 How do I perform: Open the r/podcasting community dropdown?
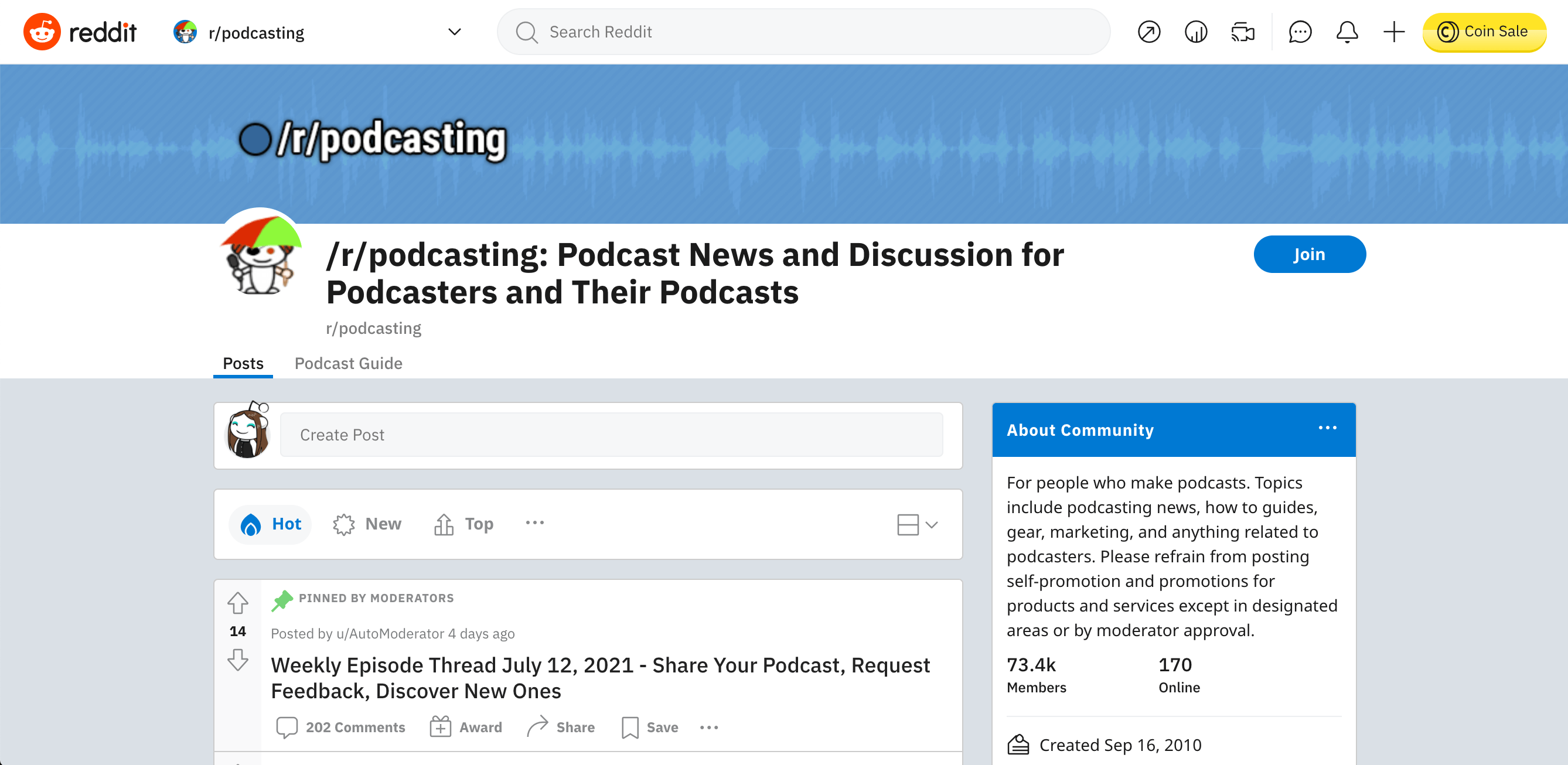[317, 32]
